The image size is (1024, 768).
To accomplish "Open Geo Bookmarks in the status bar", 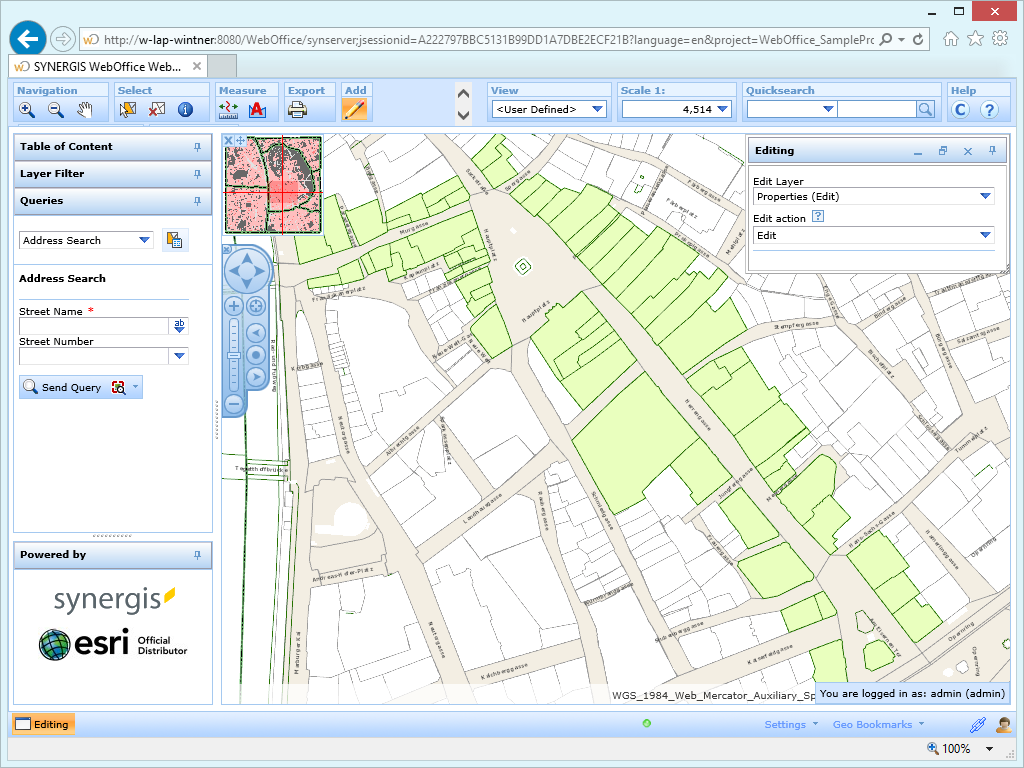I will point(876,723).
